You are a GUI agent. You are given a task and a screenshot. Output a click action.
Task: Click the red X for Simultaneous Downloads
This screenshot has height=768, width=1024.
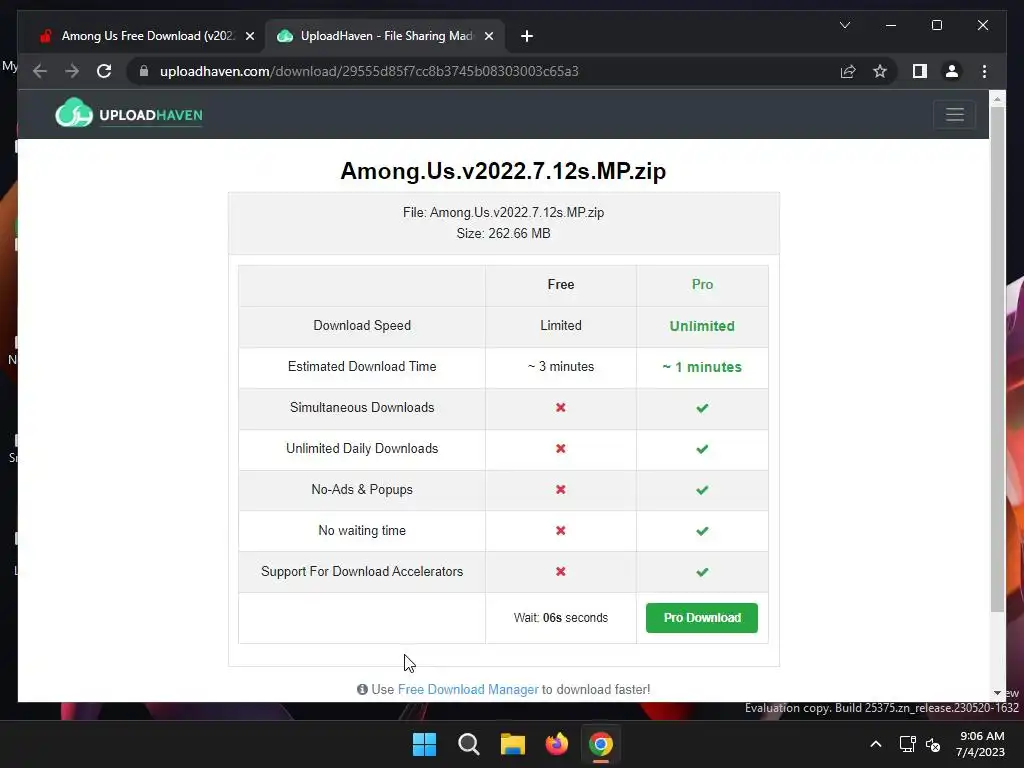(x=560, y=408)
